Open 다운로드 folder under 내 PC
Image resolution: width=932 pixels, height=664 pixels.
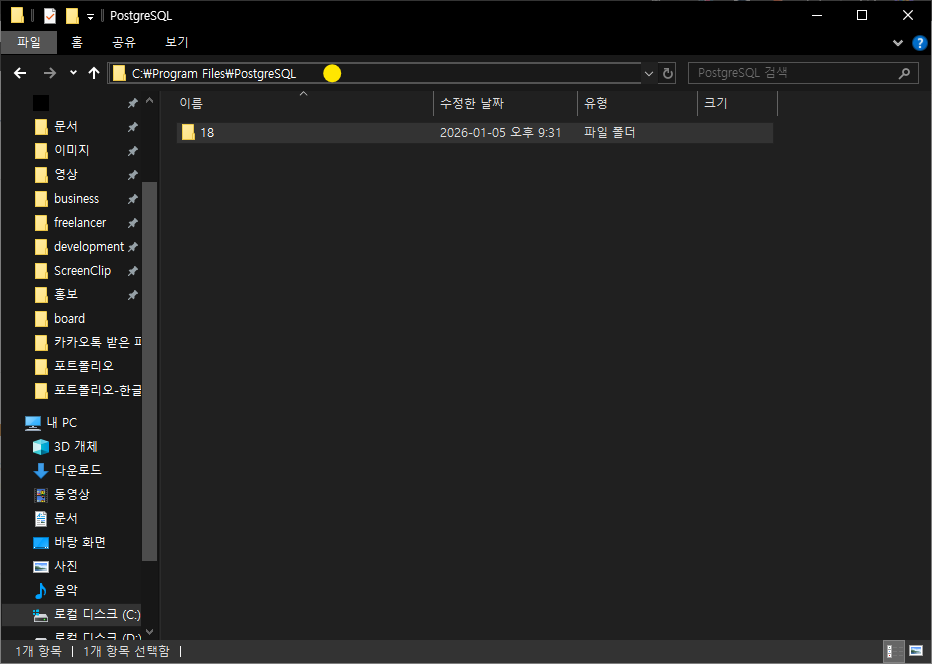77,470
